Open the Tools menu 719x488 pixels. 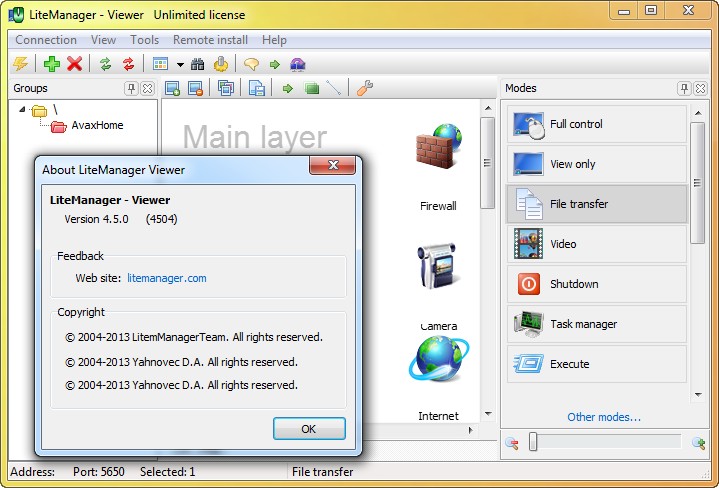point(144,40)
